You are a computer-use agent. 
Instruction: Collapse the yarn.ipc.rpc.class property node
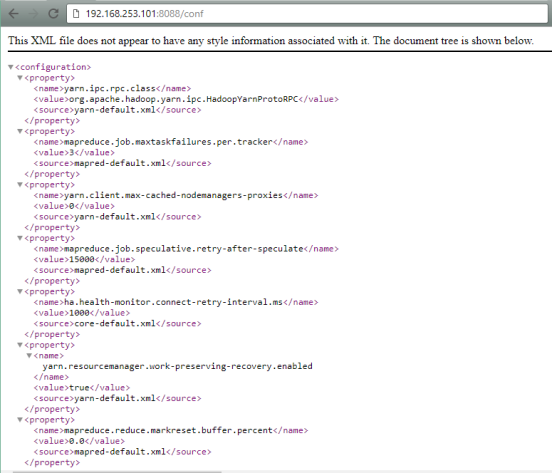(20, 78)
